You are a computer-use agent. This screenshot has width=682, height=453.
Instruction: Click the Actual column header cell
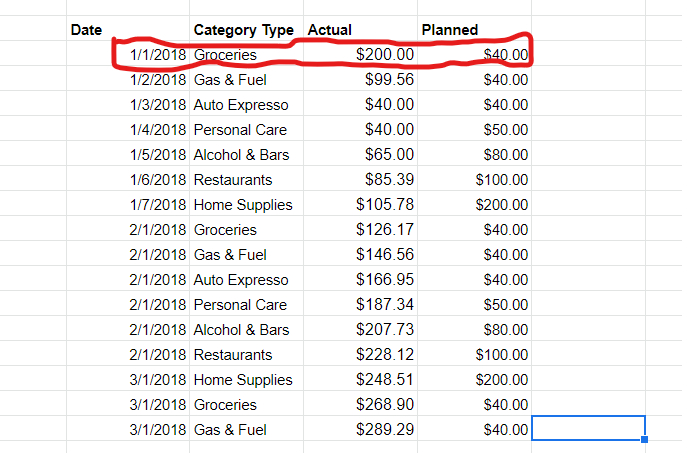click(x=360, y=29)
